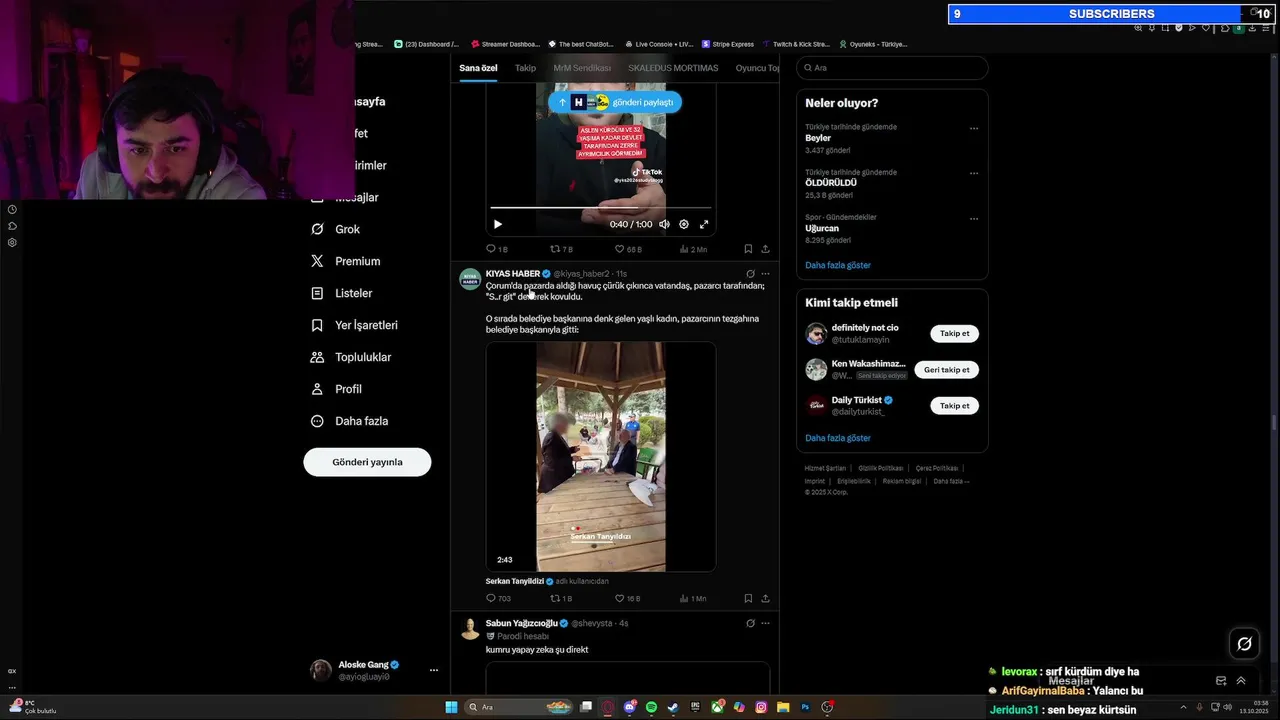Image resolution: width=1280 pixels, height=720 pixels.
Task: Repost the KIYAS HABER post
Action: point(561,598)
